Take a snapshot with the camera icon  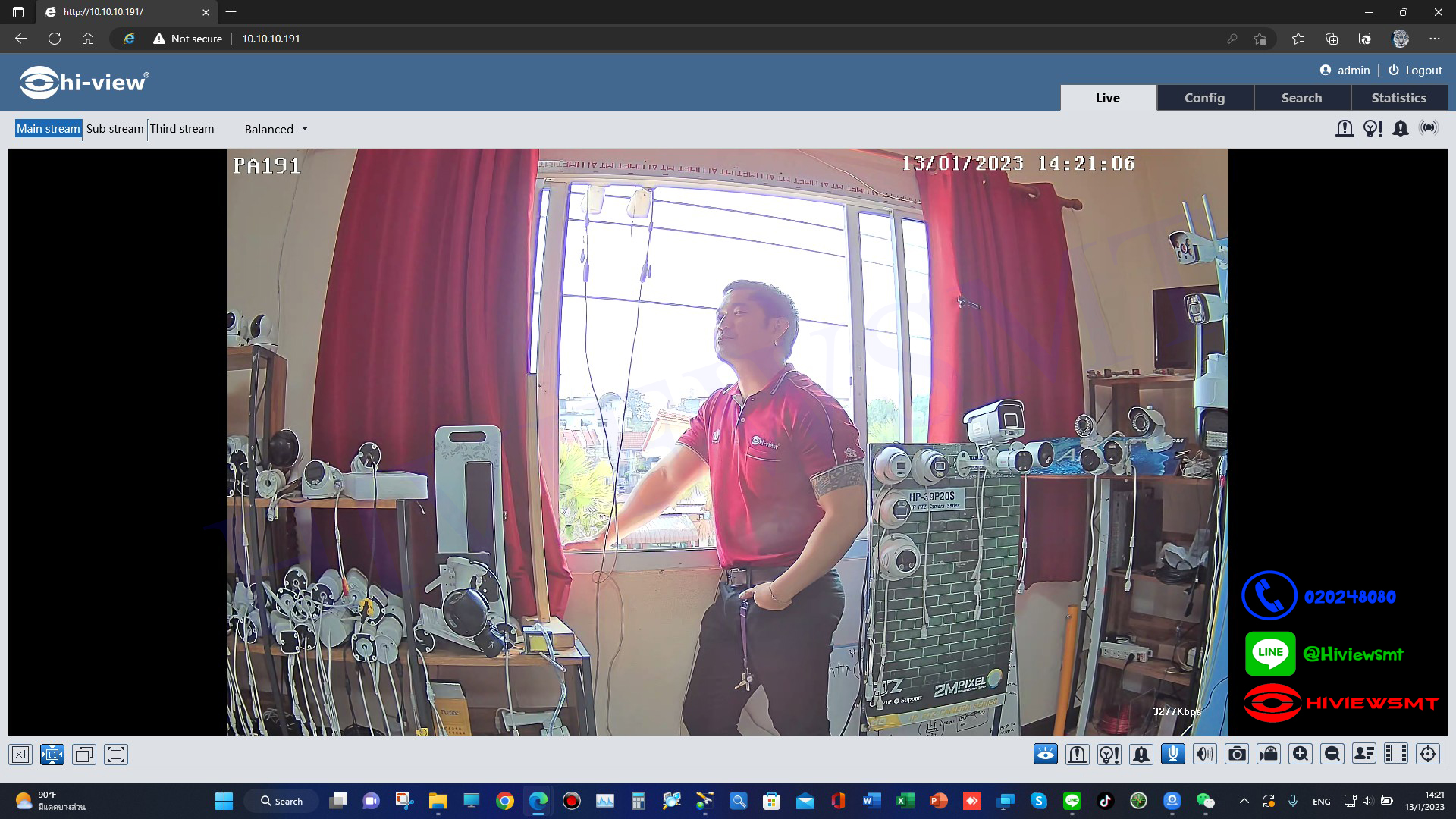(1237, 754)
